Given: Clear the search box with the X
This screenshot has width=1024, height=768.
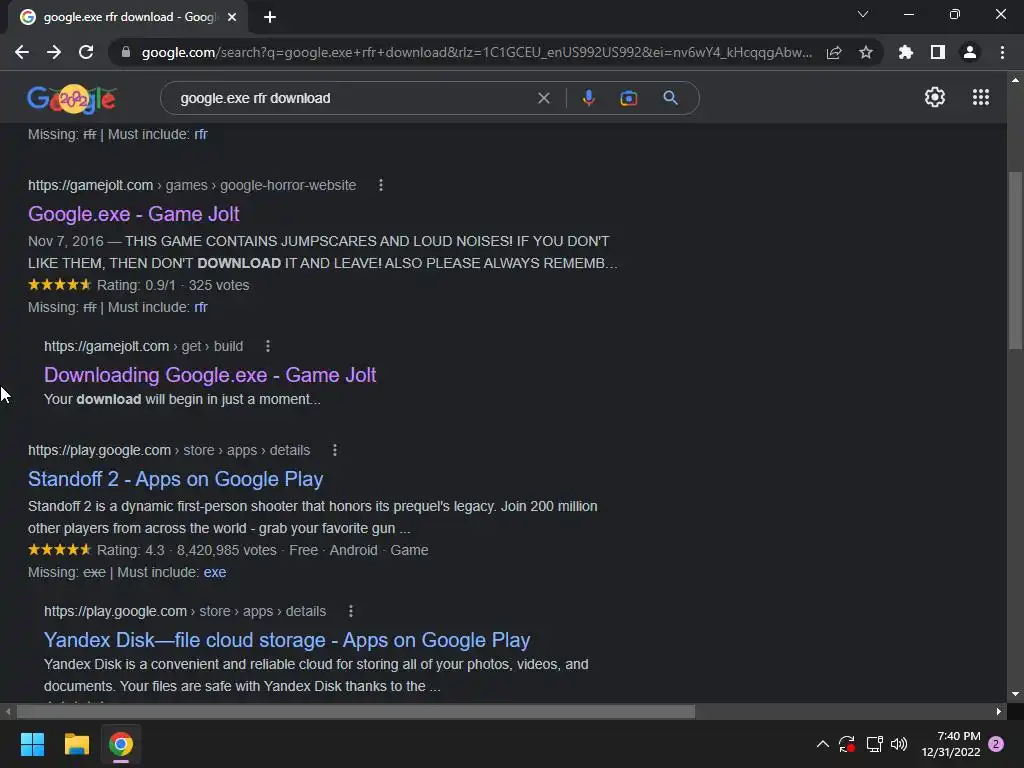Looking at the screenshot, I should tap(543, 98).
